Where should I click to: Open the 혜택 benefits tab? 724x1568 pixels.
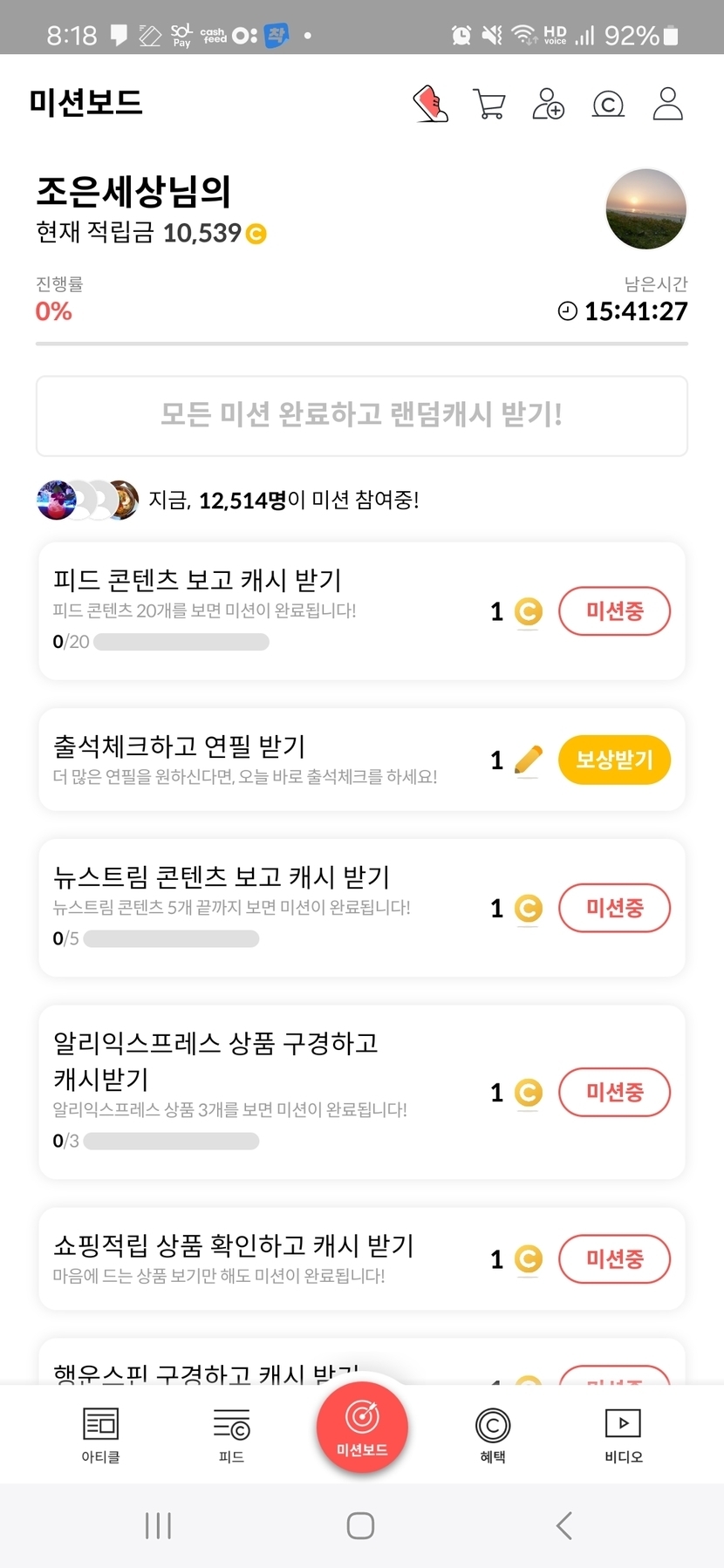[x=493, y=1435]
